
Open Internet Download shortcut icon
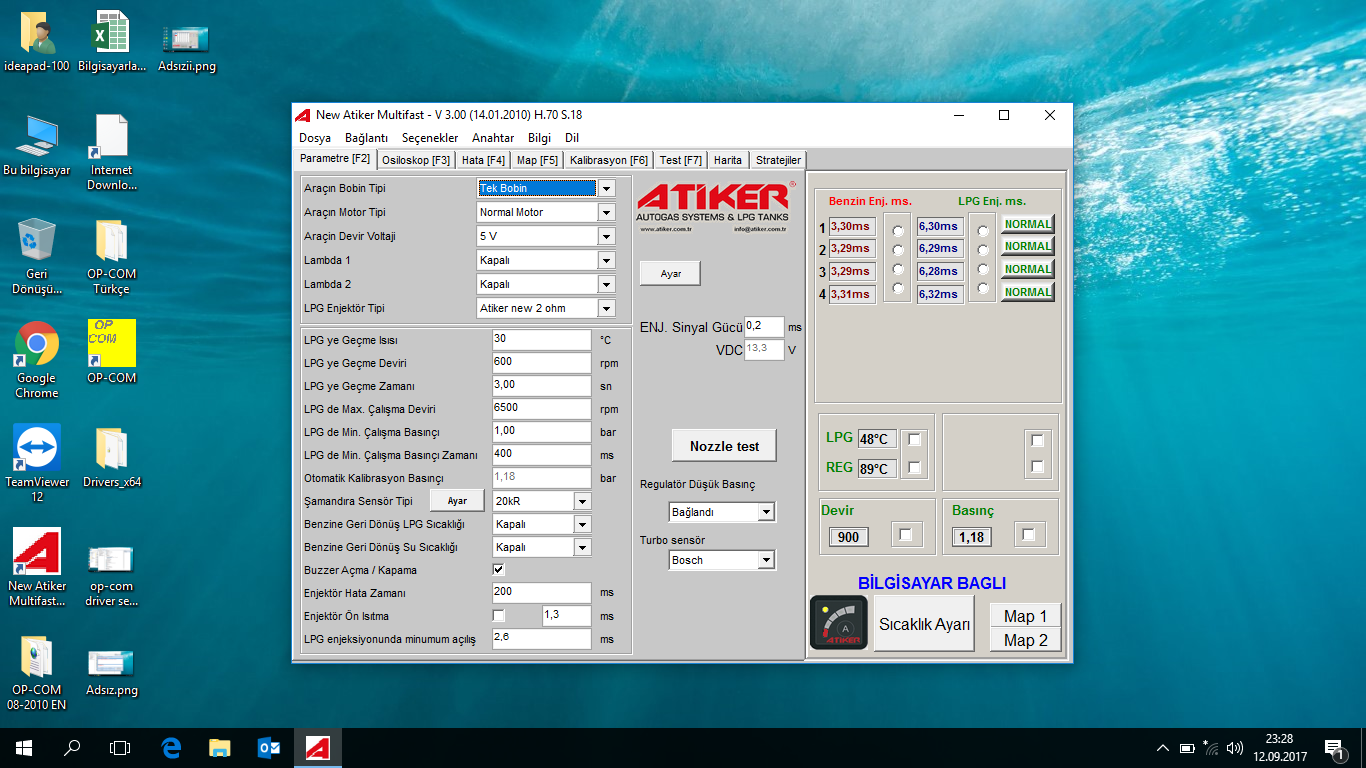coord(112,152)
